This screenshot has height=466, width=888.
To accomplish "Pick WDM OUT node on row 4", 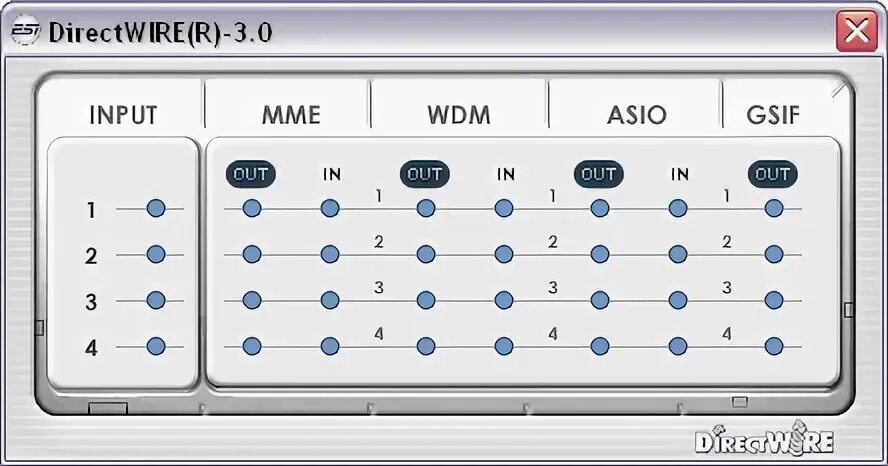I will 426,345.
